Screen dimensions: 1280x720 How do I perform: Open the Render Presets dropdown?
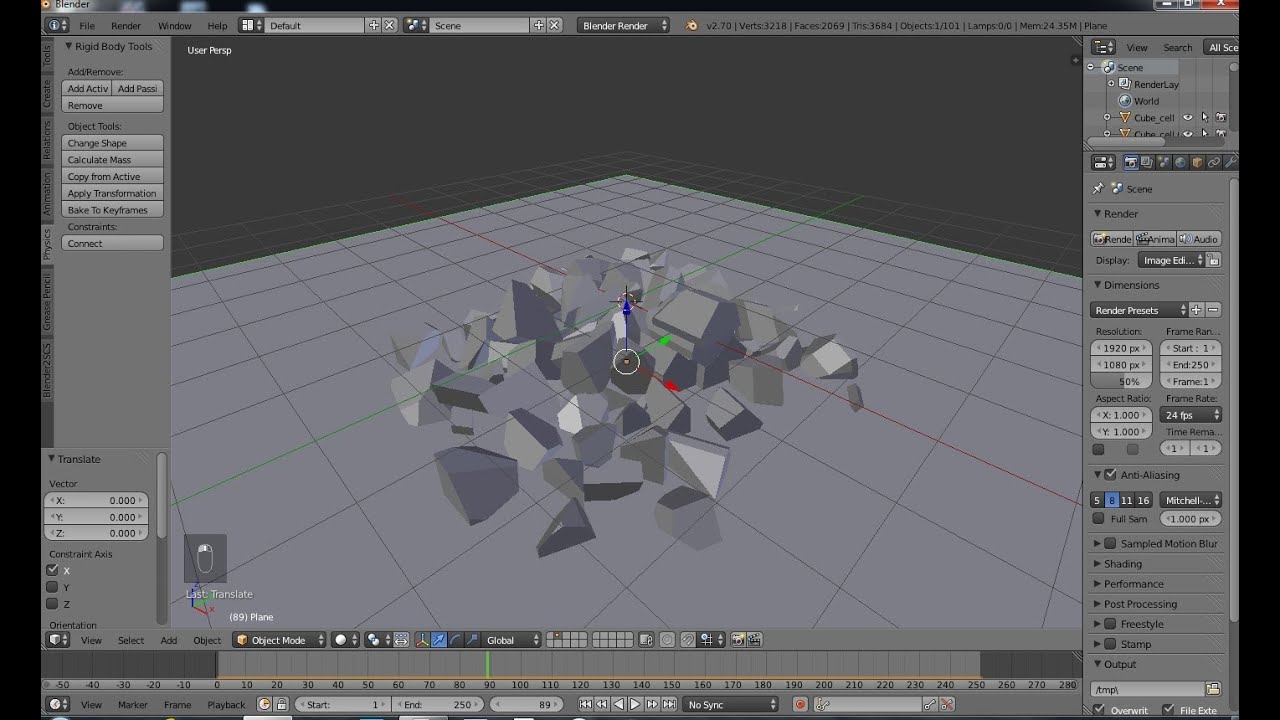click(1139, 310)
